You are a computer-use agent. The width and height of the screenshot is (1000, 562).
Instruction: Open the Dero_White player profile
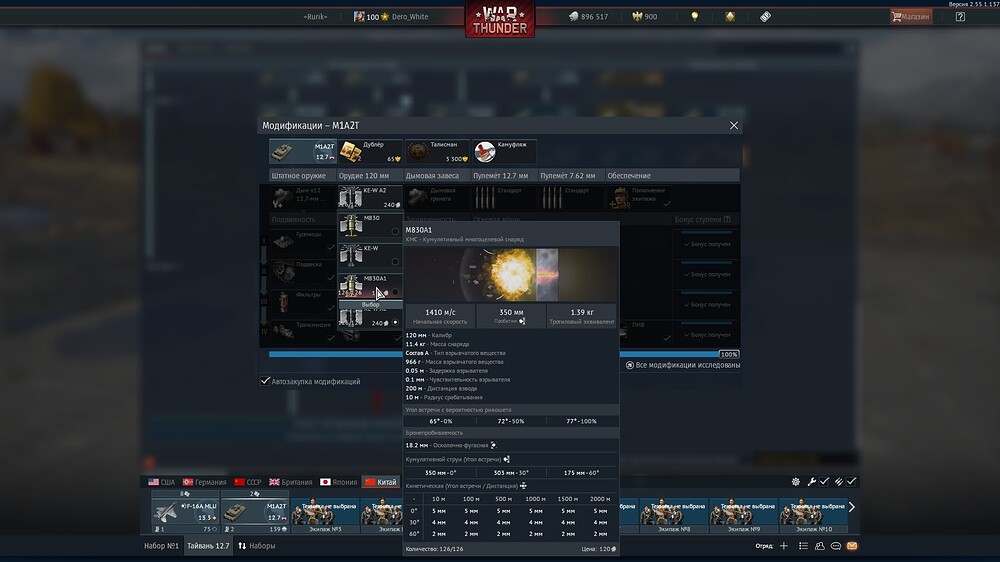391,17
